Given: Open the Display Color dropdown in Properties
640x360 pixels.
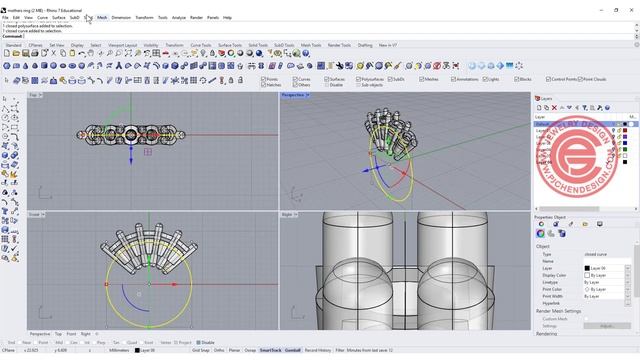Looking at the screenshot, I should click(x=628, y=276).
